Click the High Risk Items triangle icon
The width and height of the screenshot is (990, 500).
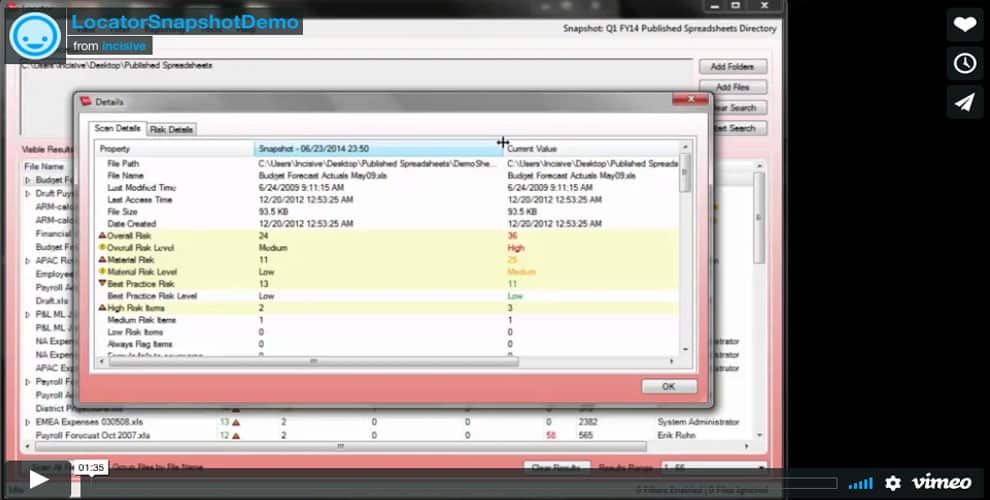coord(102,308)
